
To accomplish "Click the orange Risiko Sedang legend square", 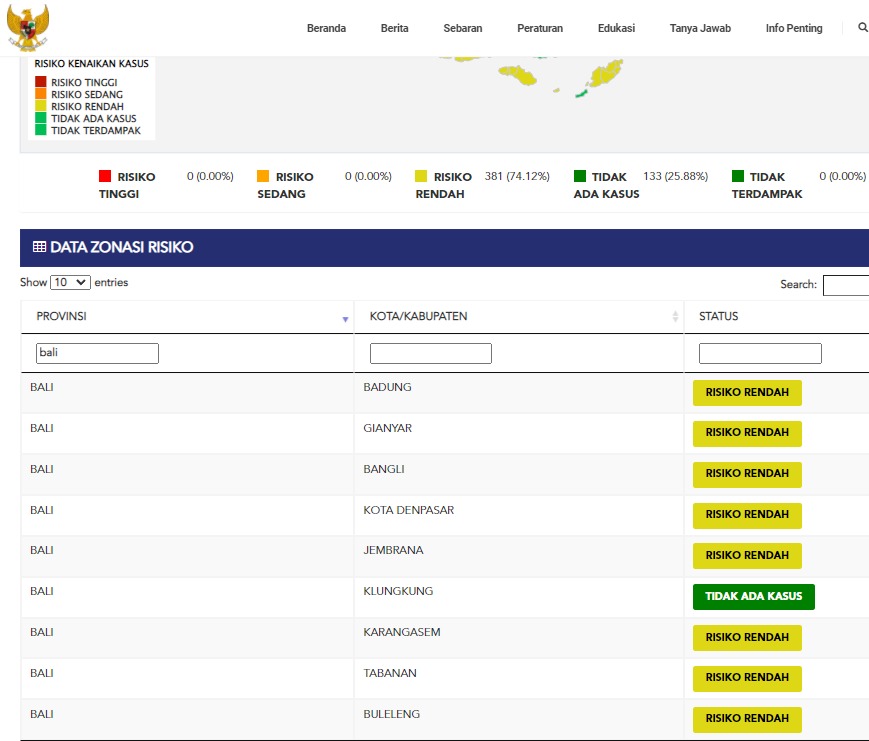I will point(263,177).
